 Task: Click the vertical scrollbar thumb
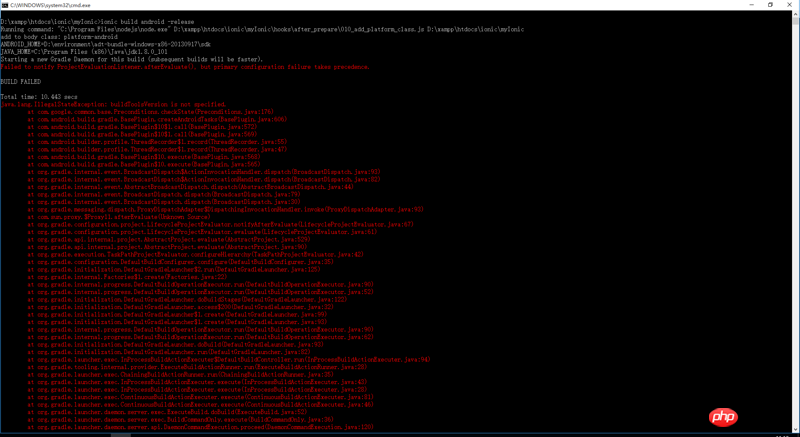pyautogui.click(x=796, y=21)
